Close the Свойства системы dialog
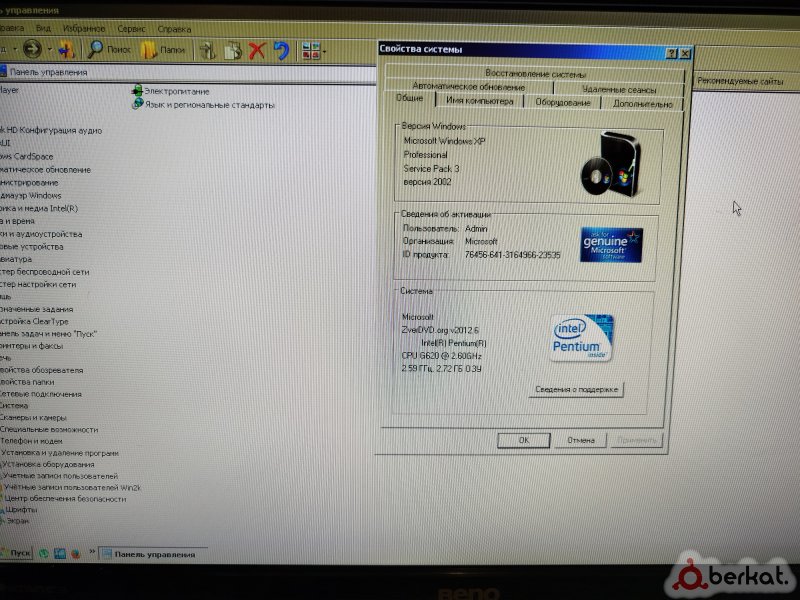Screen dimensions: 800x600 [x=685, y=53]
